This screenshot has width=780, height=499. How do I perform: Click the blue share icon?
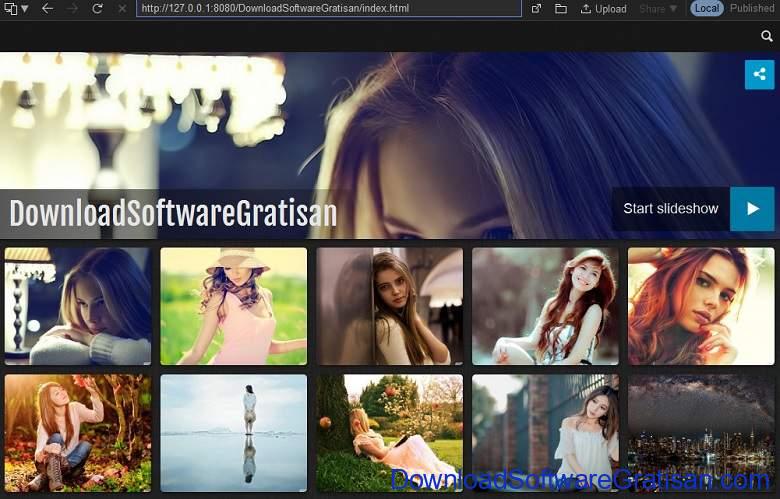coord(759,75)
